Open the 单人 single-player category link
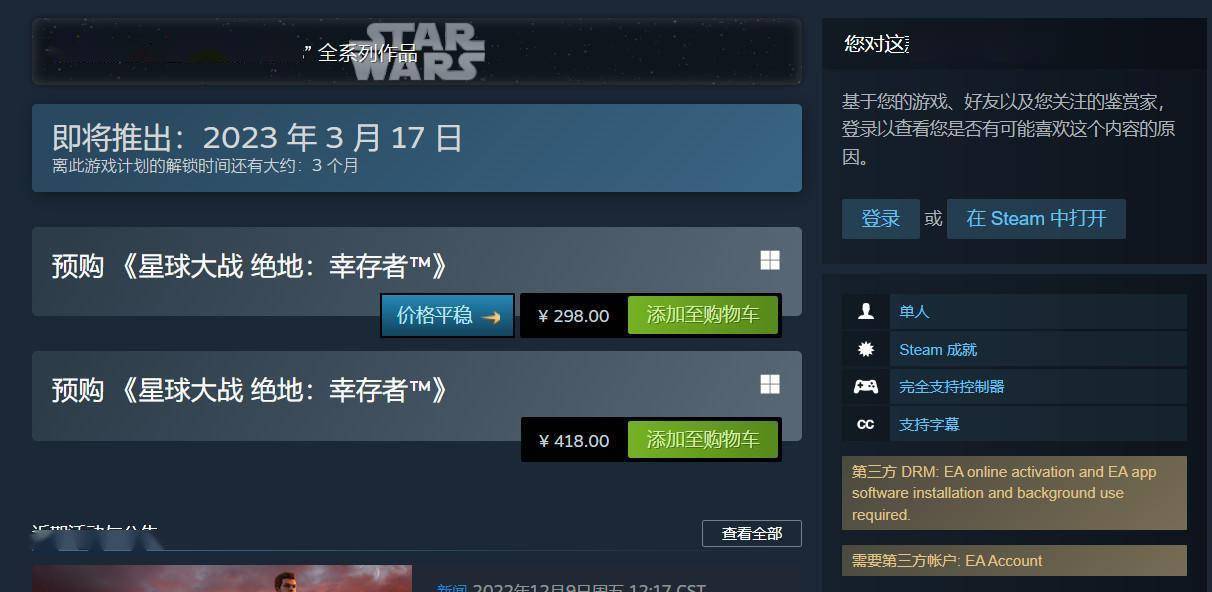1212x592 pixels. [x=914, y=312]
